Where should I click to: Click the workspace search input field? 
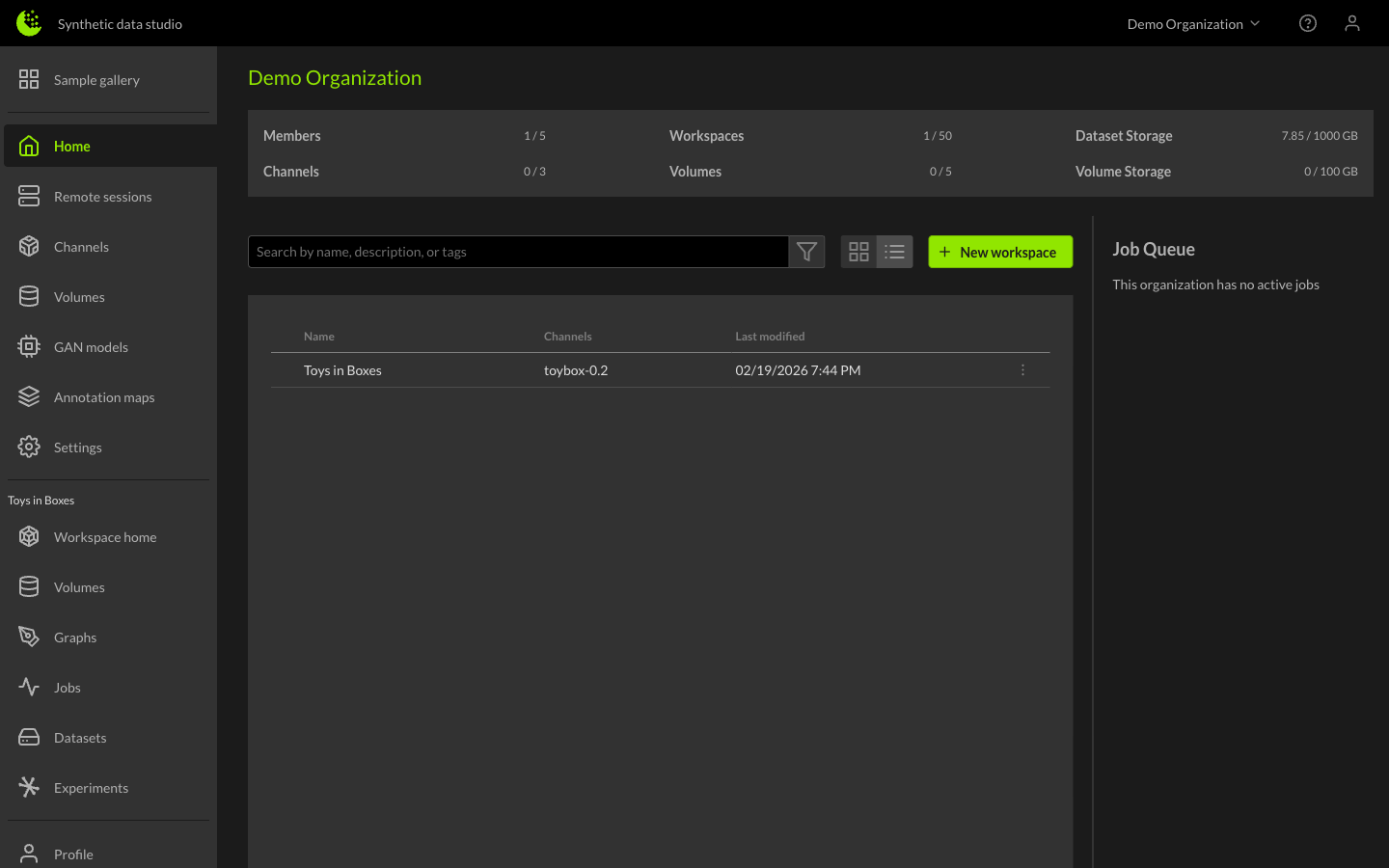(518, 252)
